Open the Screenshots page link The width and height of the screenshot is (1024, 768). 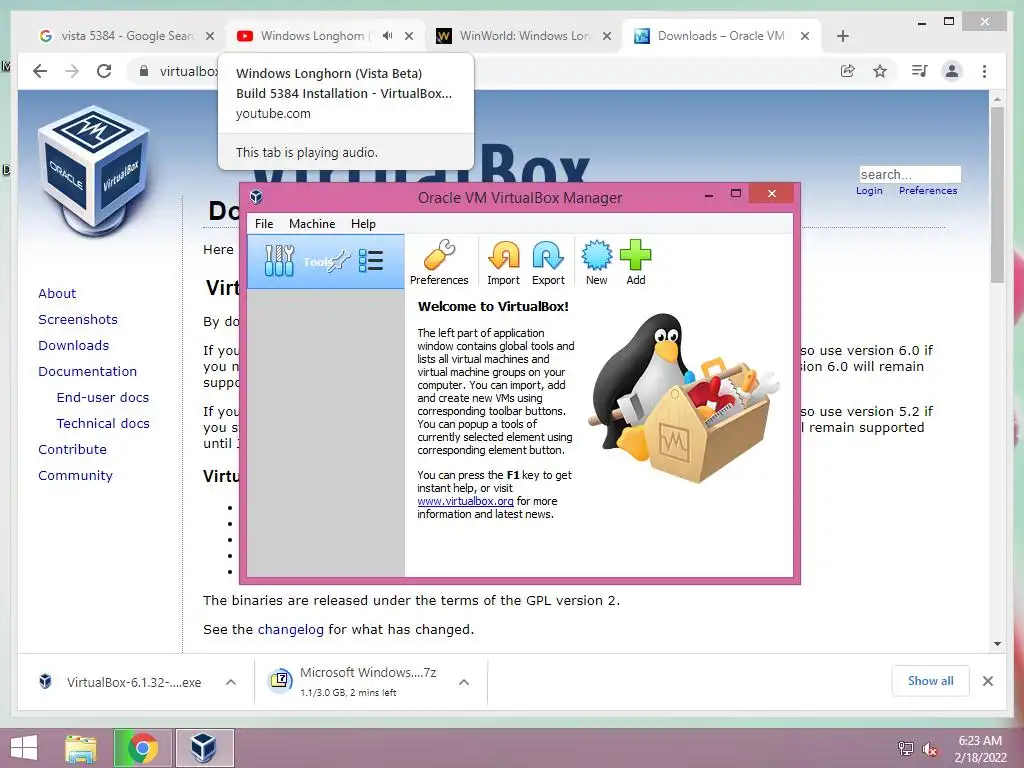coord(78,319)
